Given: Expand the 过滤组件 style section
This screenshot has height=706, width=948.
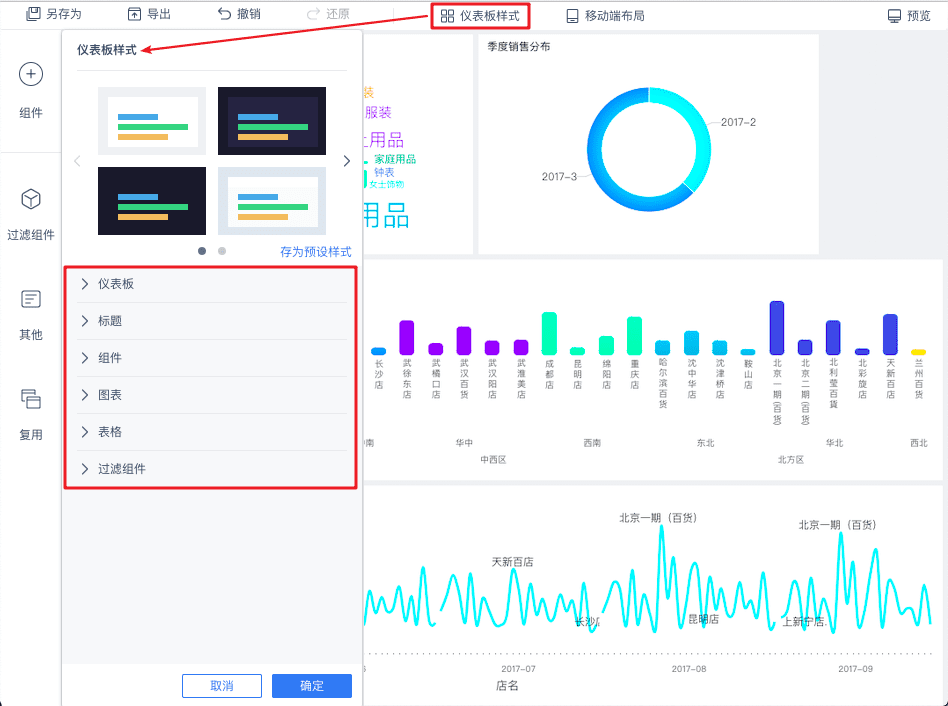Looking at the screenshot, I should tap(212, 468).
